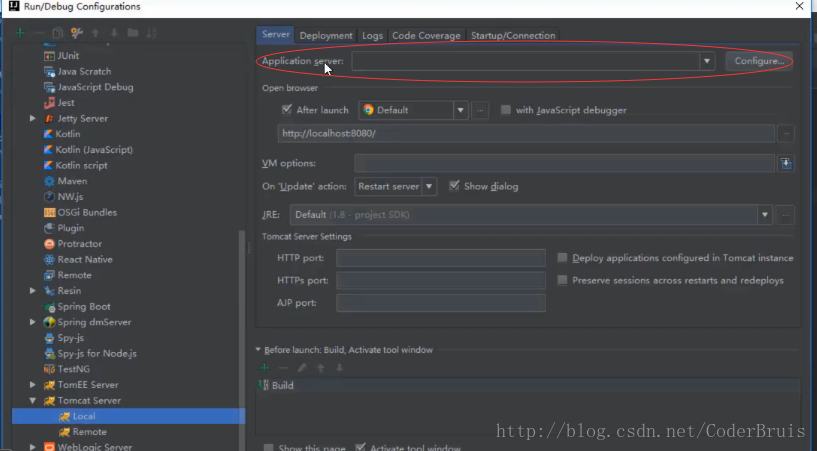The height and width of the screenshot is (451, 817).
Task: Open the Startup/Connection tab
Action: [x=513, y=35]
